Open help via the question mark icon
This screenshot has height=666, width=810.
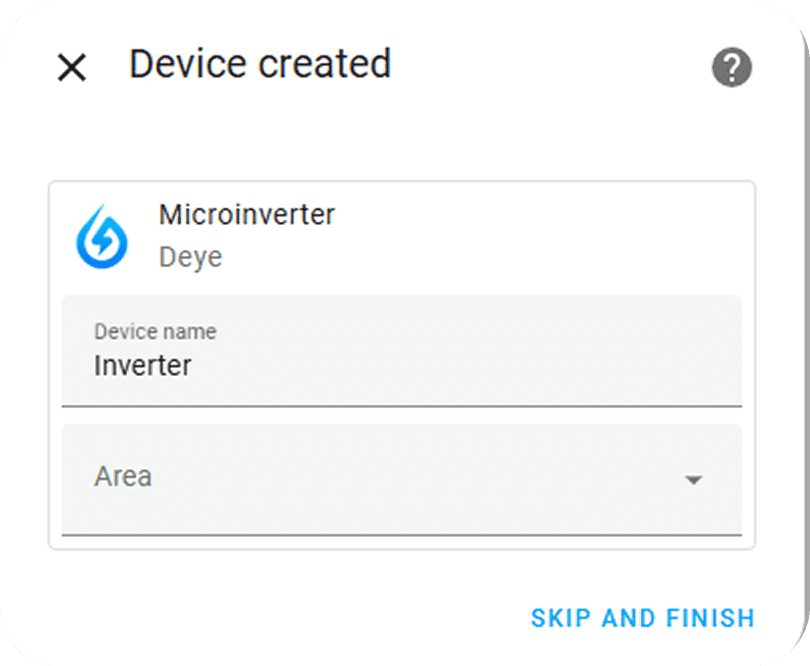[x=731, y=68]
